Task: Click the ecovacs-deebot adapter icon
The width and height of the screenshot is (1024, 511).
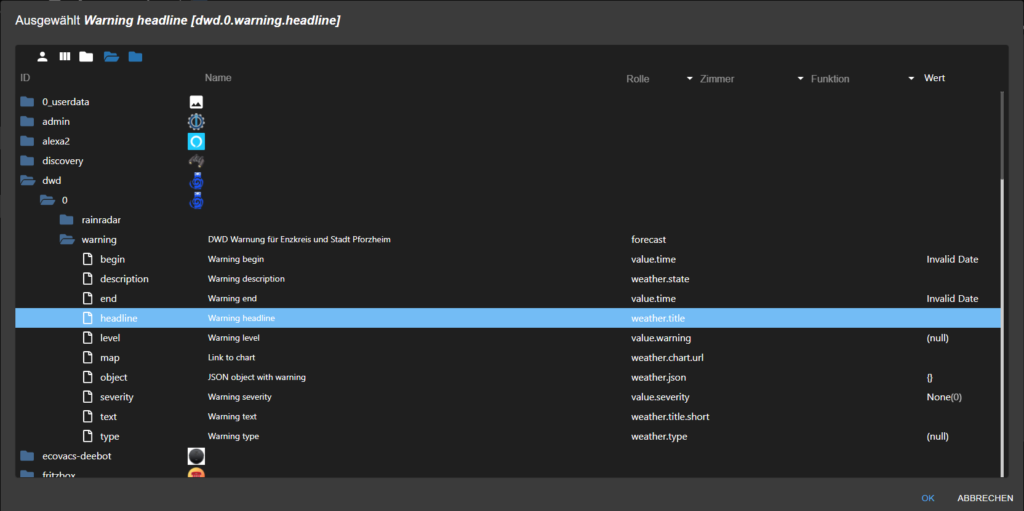Action: (x=196, y=456)
